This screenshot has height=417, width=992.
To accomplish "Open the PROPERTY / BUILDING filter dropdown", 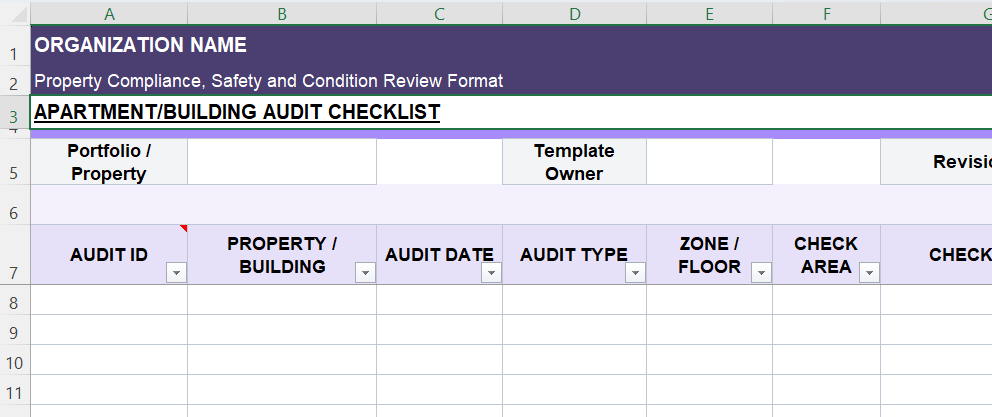I will click(x=365, y=274).
